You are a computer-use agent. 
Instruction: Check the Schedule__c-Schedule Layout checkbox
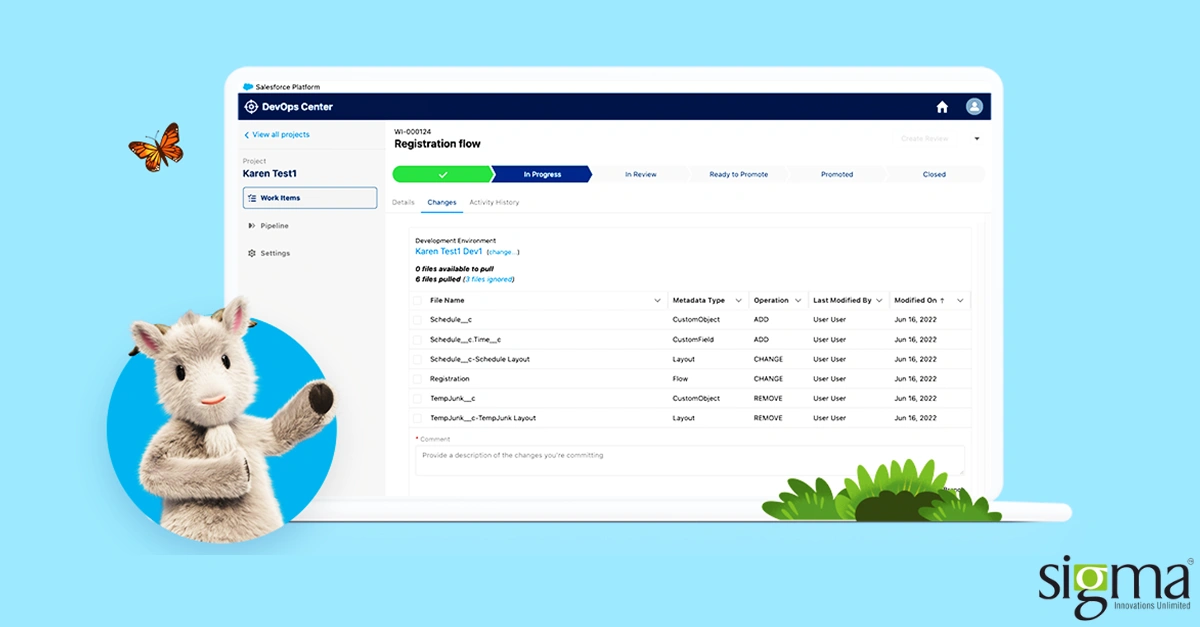click(417, 359)
